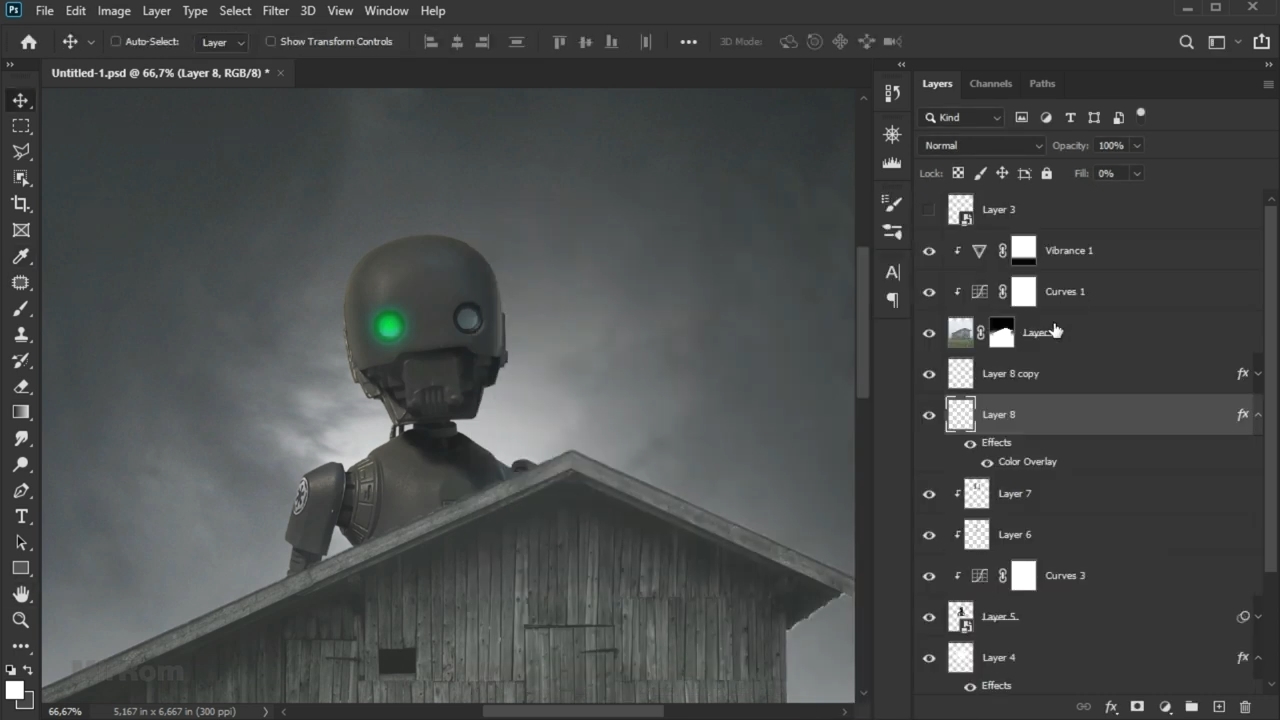The image size is (1280, 720).
Task: Hide the Layer 8 copy layer
Action: 929,374
